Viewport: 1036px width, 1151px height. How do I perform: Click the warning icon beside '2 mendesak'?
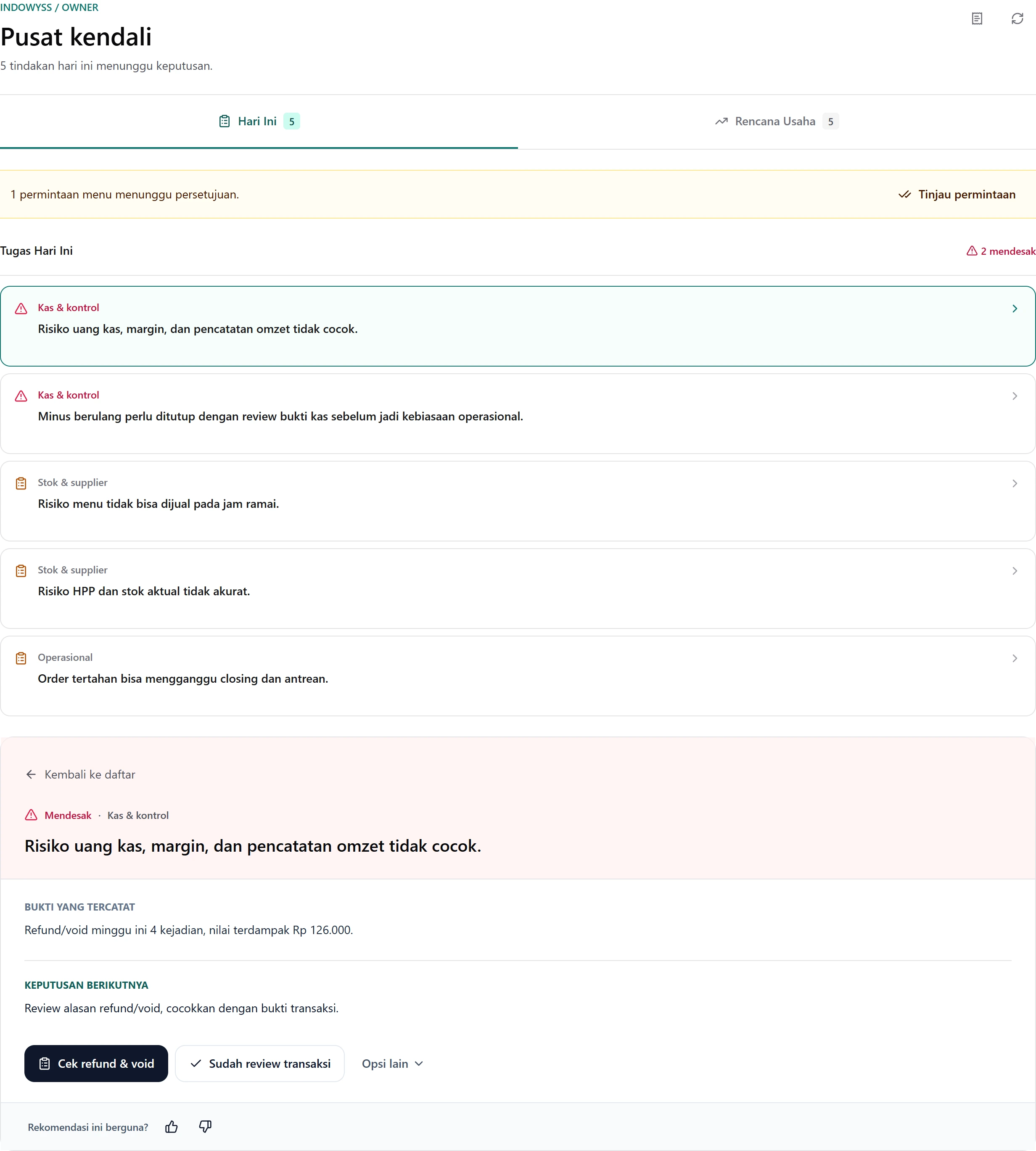tap(972, 251)
